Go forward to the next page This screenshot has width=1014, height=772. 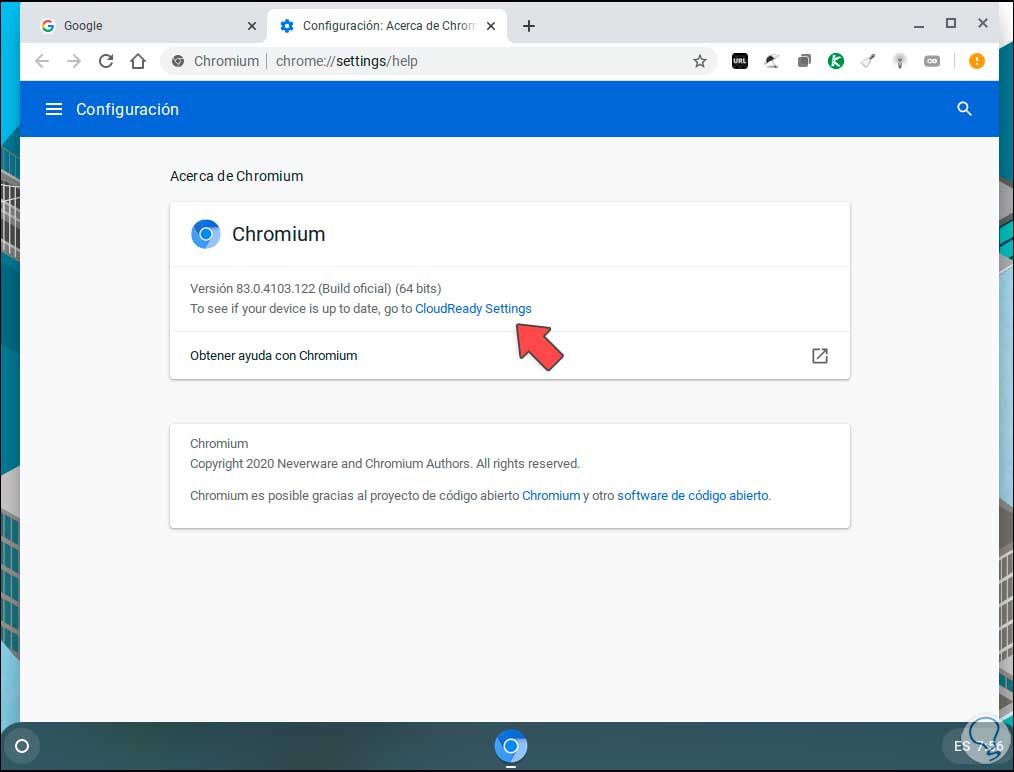click(74, 61)
